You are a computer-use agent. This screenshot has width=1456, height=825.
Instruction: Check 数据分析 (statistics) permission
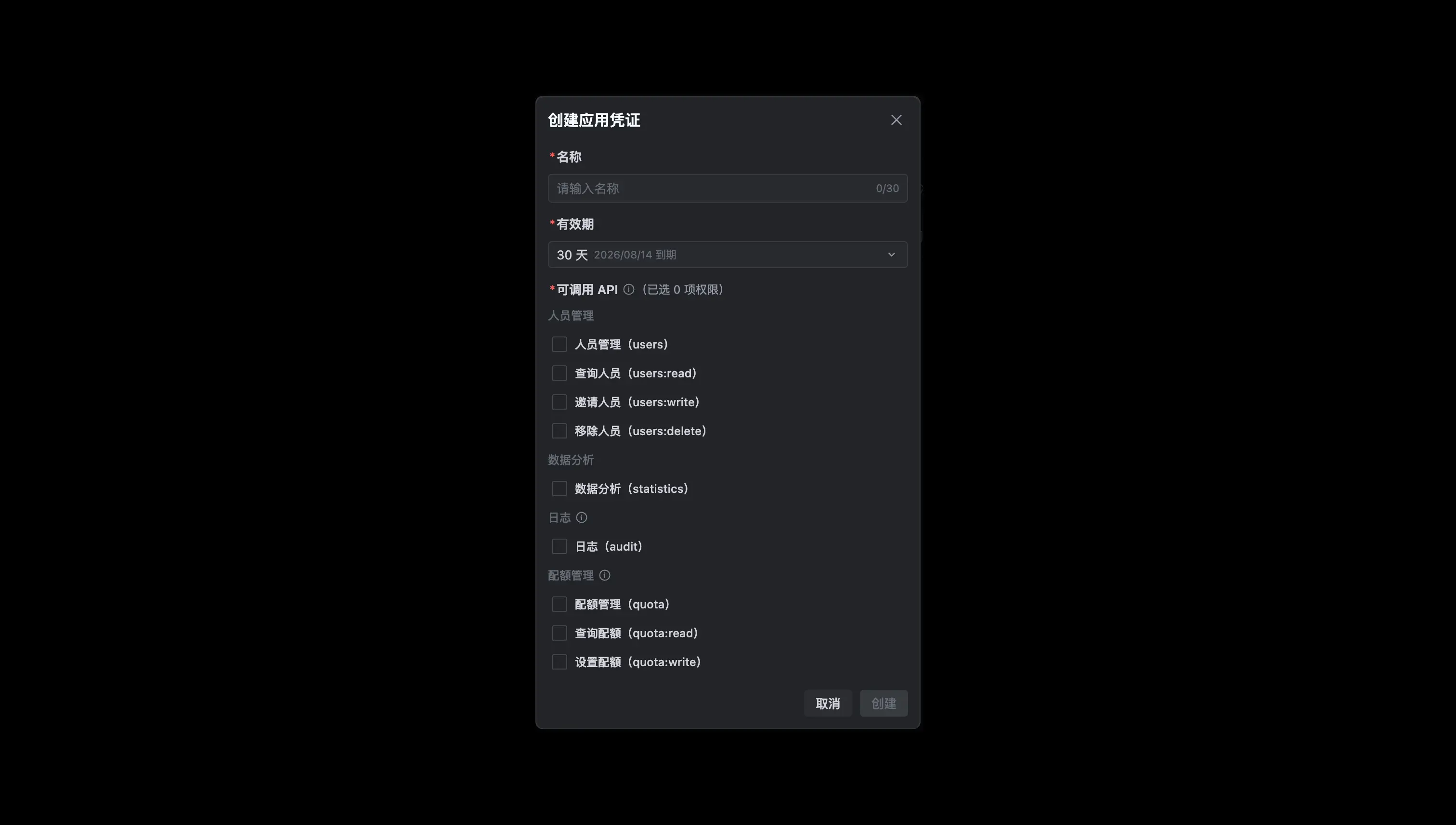(x=559, y=489)
